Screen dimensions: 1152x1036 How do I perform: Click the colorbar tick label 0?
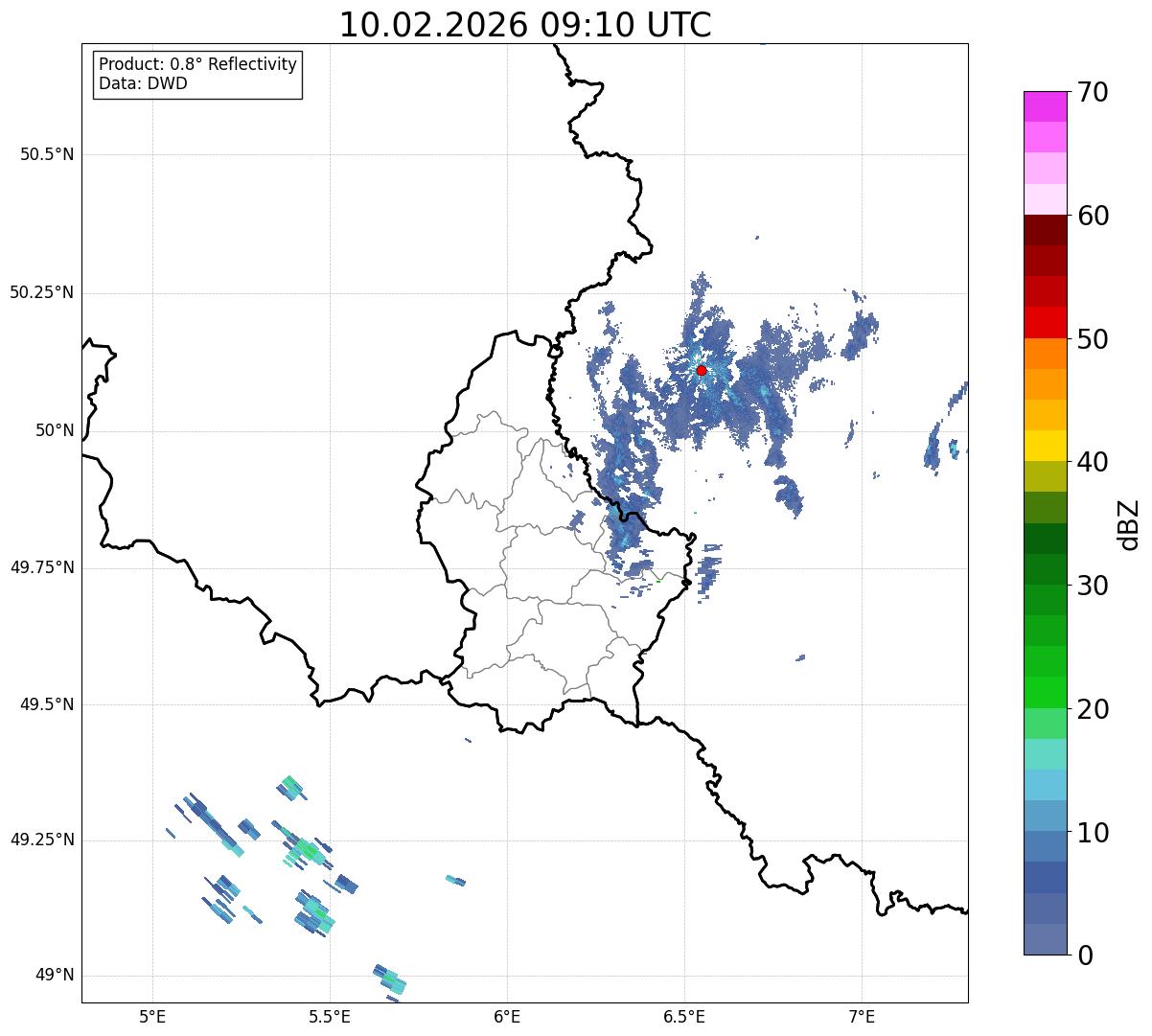pyautogui.click(x=1084, y=955)
